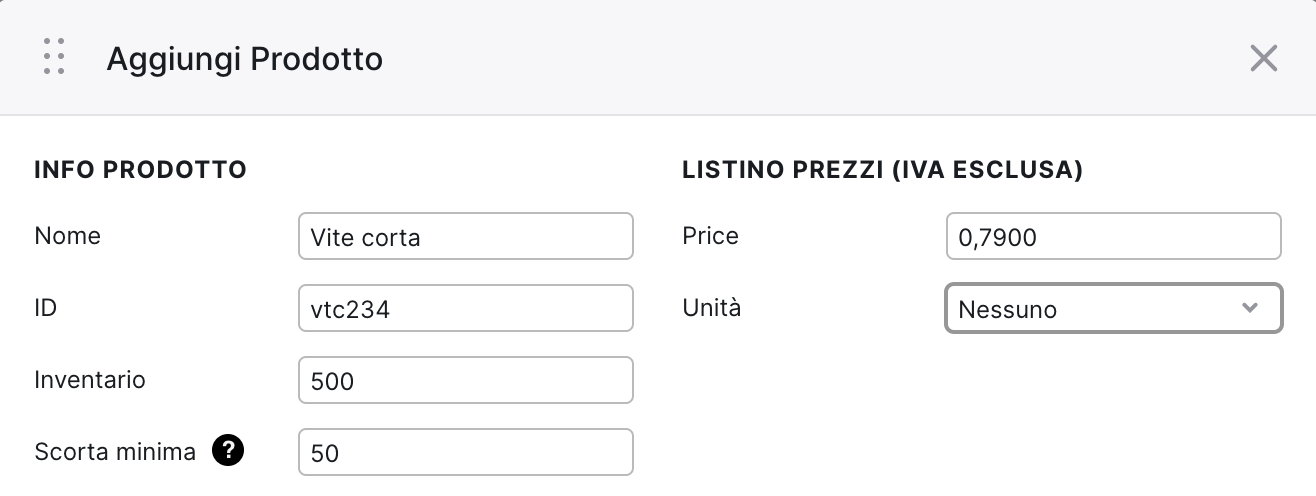Open the Scorta minima help question mark
The image size is (1316, 496).
pos(228,451)
